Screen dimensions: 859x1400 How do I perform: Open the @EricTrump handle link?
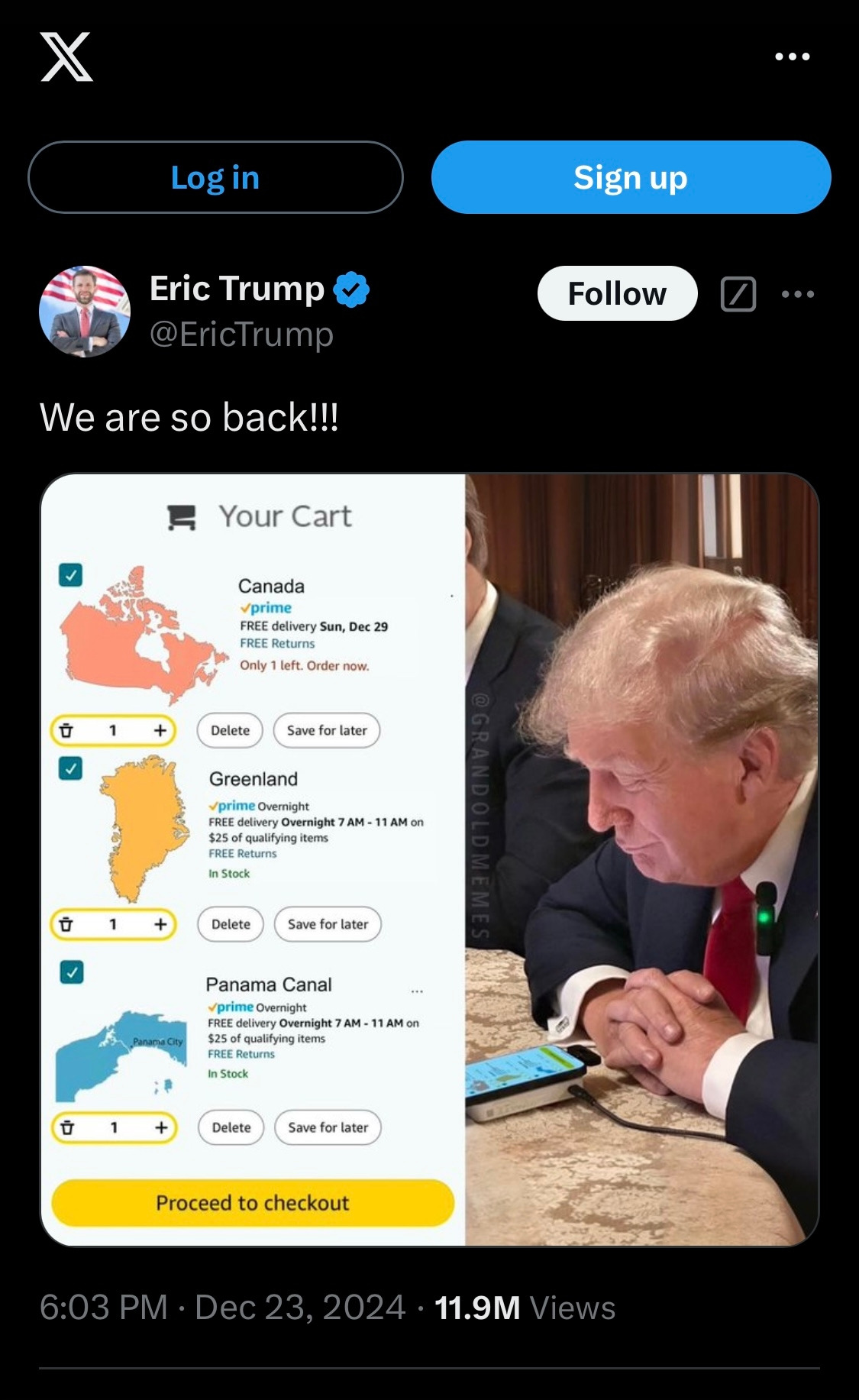point(242,334)
